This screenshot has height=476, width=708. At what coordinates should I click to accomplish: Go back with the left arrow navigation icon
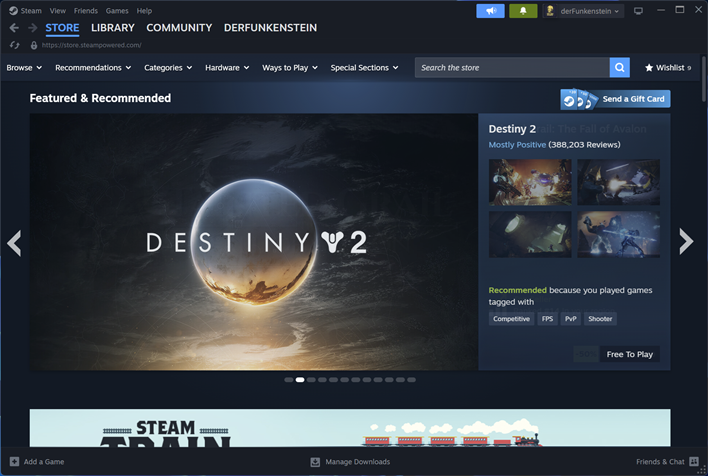14,28
